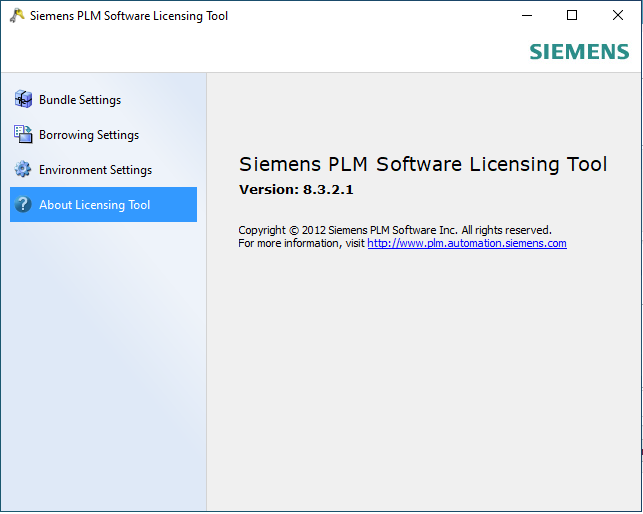Click the Borrowing Settings icon
The image size is (643, 514).
23,134
